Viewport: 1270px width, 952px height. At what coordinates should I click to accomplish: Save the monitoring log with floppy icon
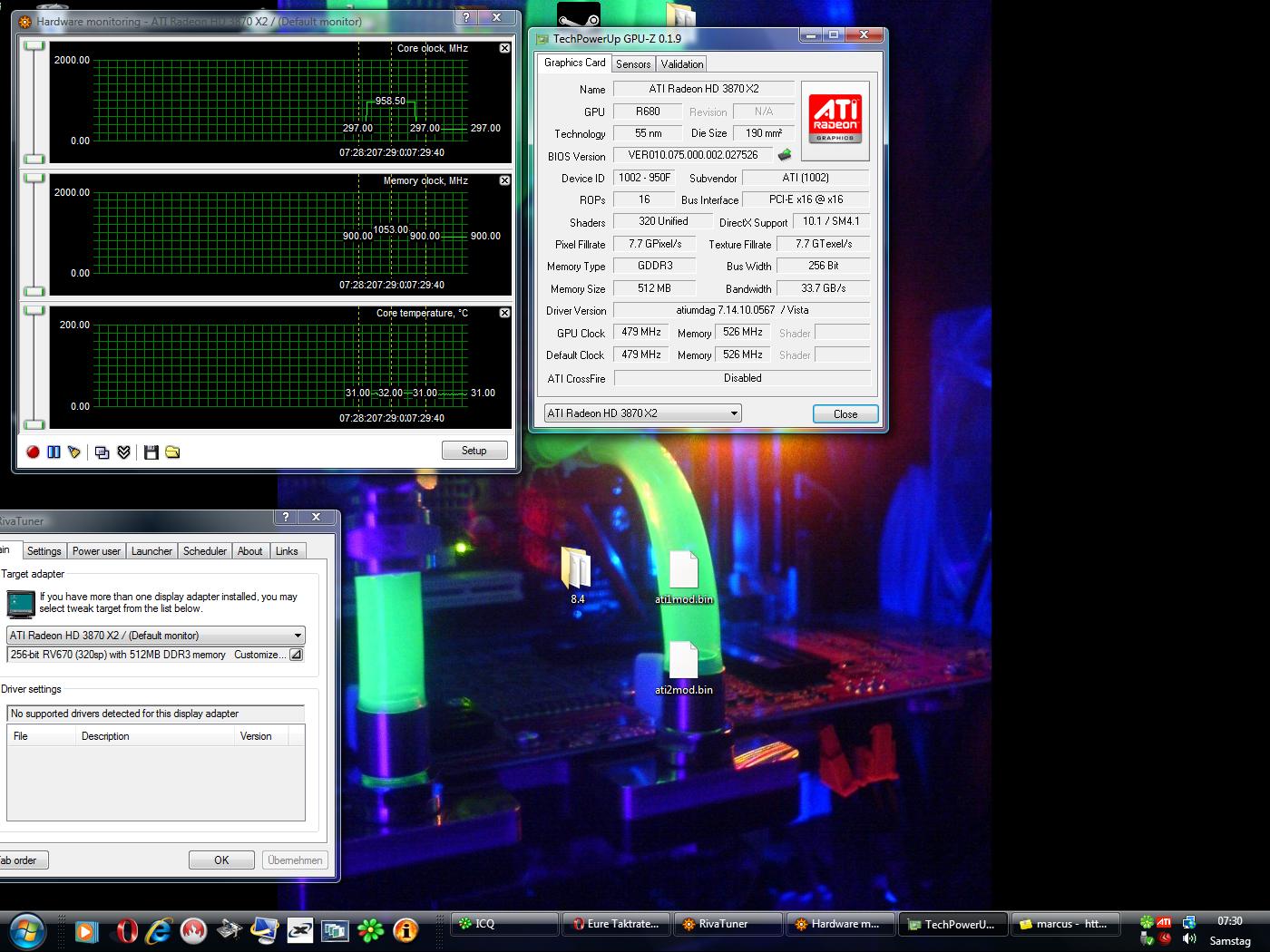pyautogui.click(x=151, y=452)
